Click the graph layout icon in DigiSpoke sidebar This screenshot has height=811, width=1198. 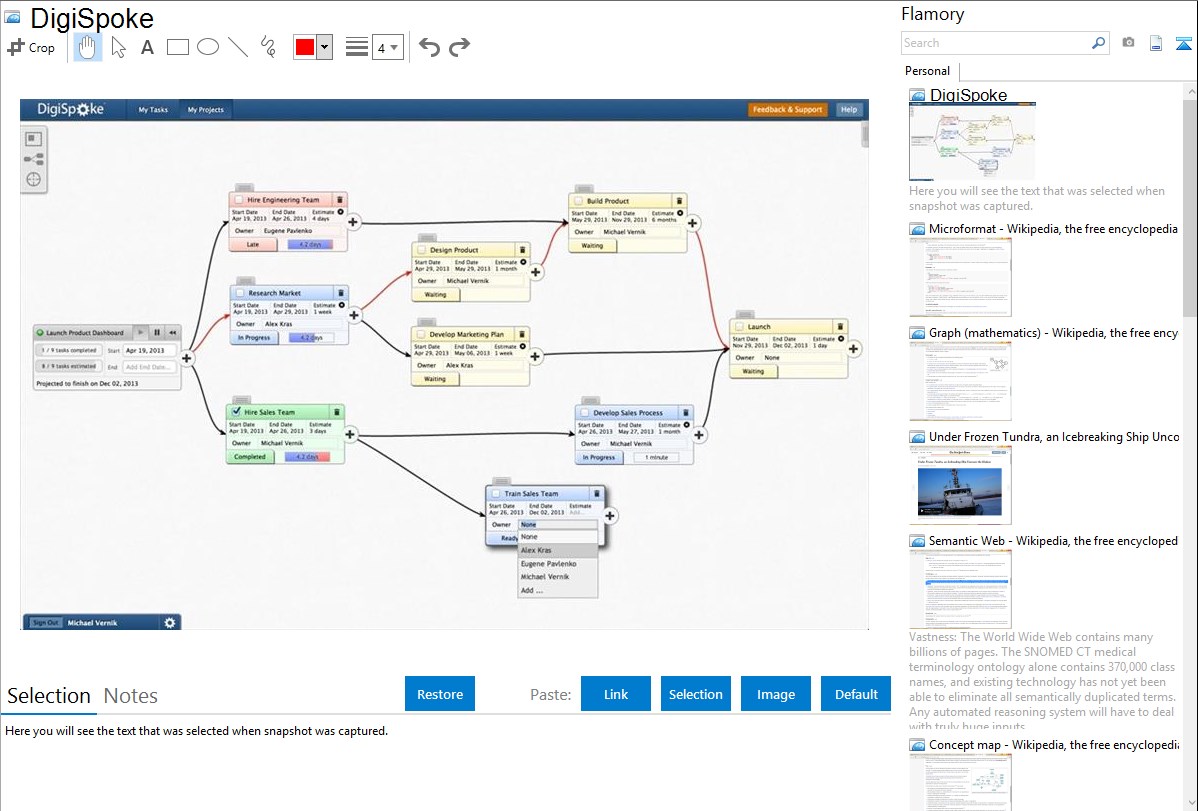34,159
